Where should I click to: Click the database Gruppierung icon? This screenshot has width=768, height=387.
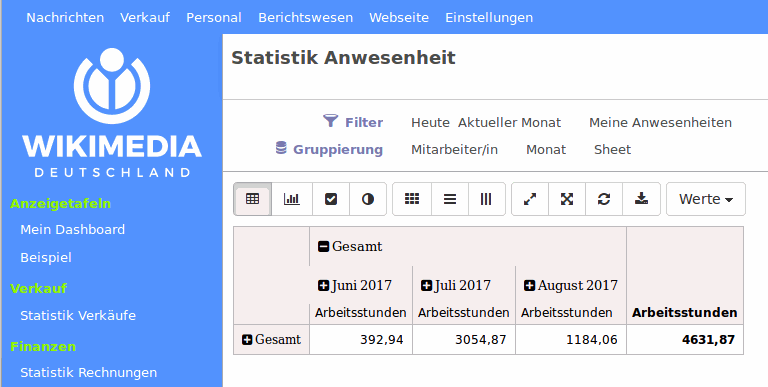click(x=281, y=147)
